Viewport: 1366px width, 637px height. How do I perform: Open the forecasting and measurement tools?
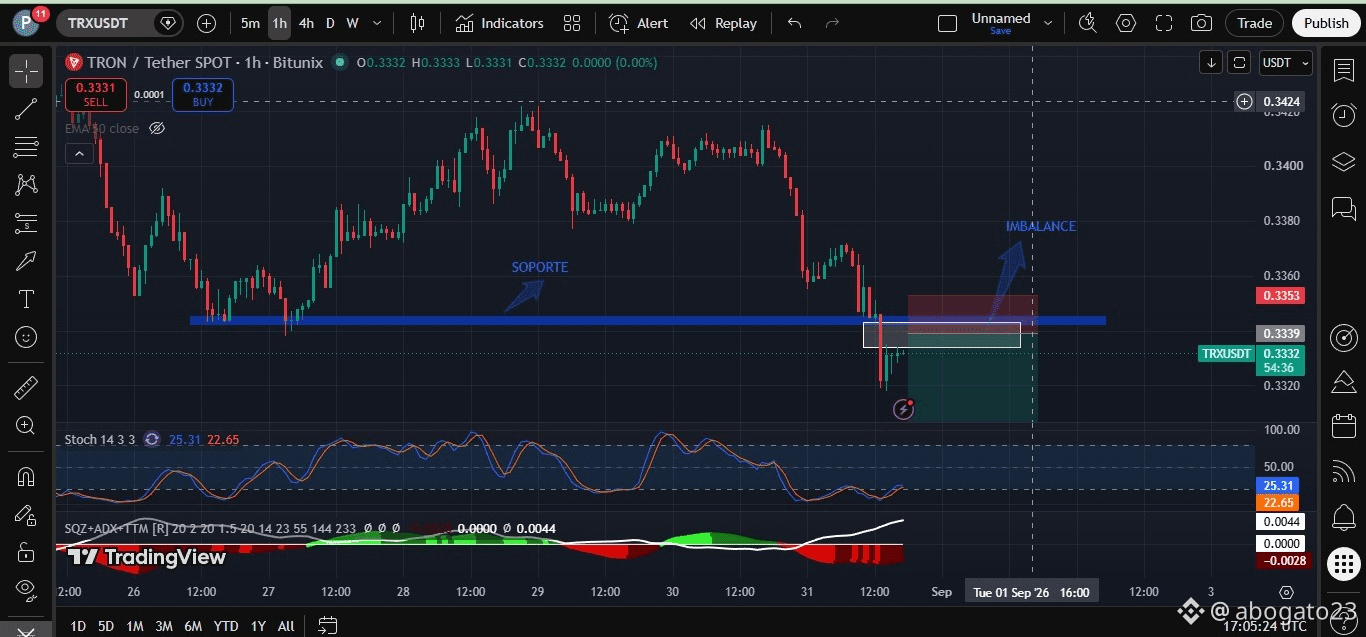[x=26, y=223]
